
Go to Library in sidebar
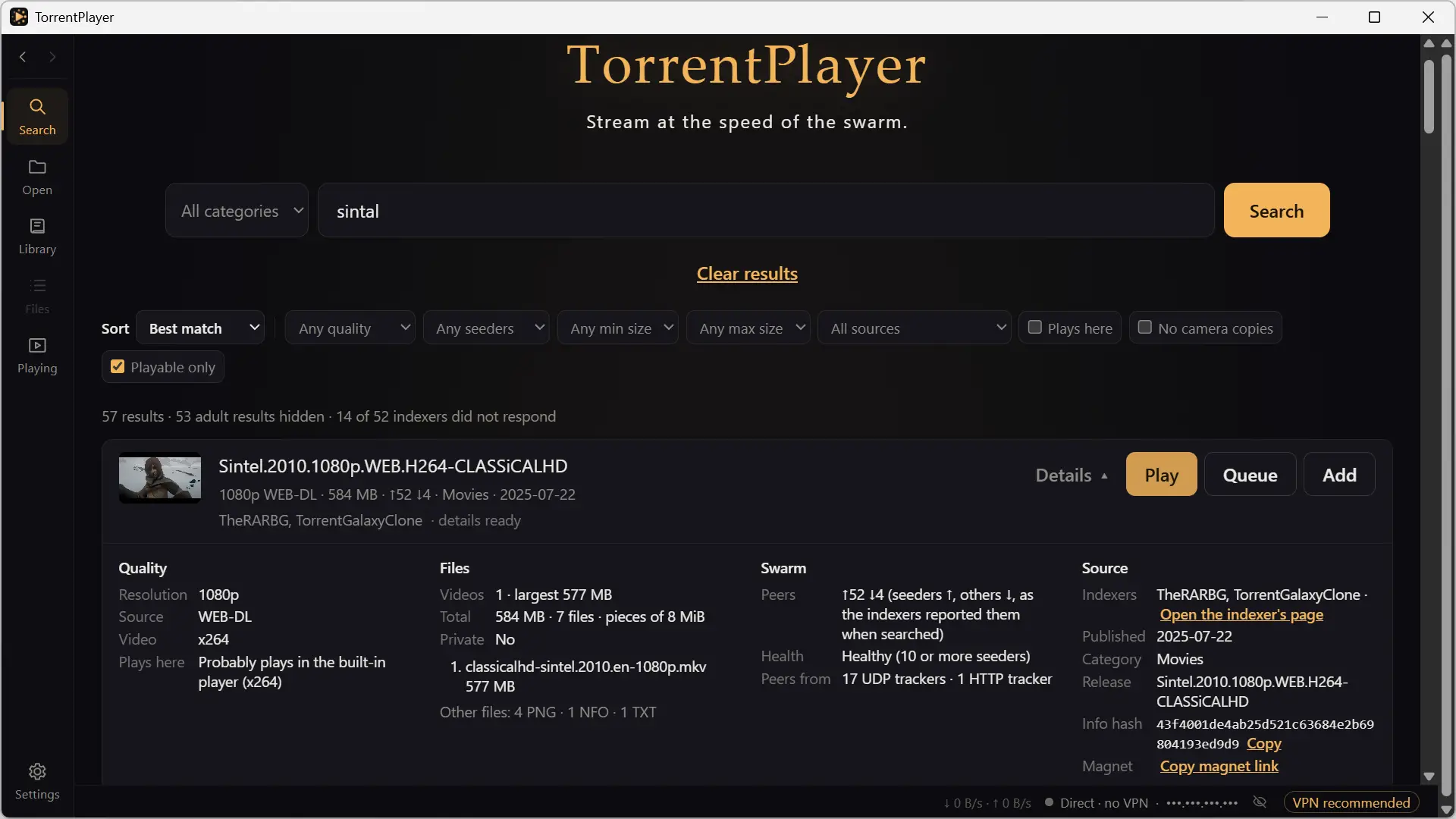coord(37,237)
